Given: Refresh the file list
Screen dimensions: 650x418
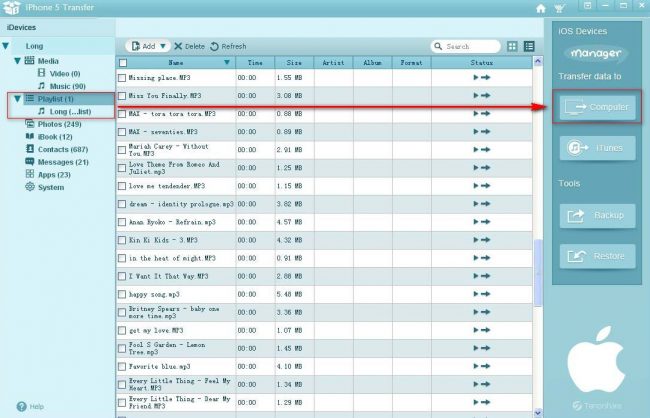Looking at the screenshot, I should coord(228,46).
